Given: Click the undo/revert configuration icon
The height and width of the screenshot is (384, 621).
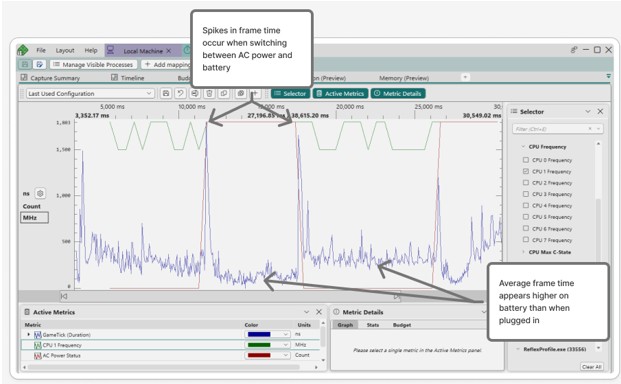Looking at the screenshot, I should [181, 93].
